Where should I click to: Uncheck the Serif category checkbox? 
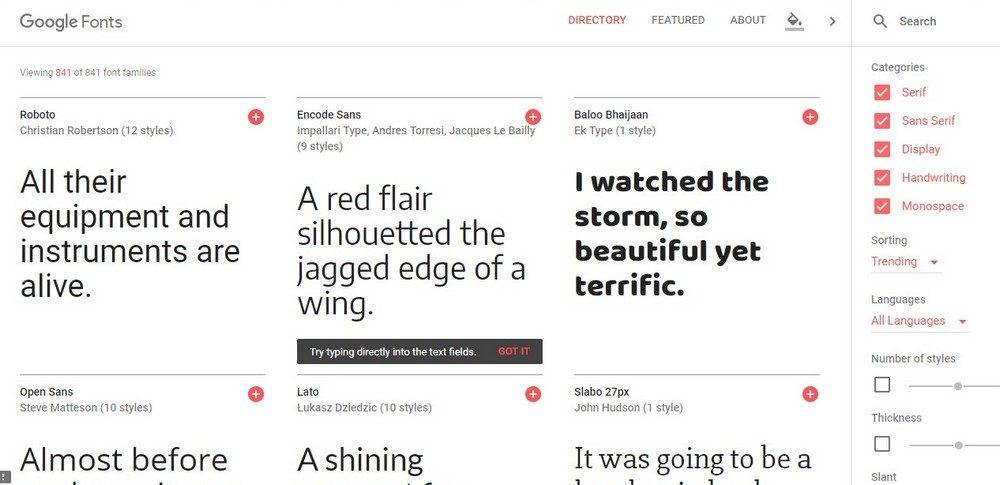coord(882,93)
